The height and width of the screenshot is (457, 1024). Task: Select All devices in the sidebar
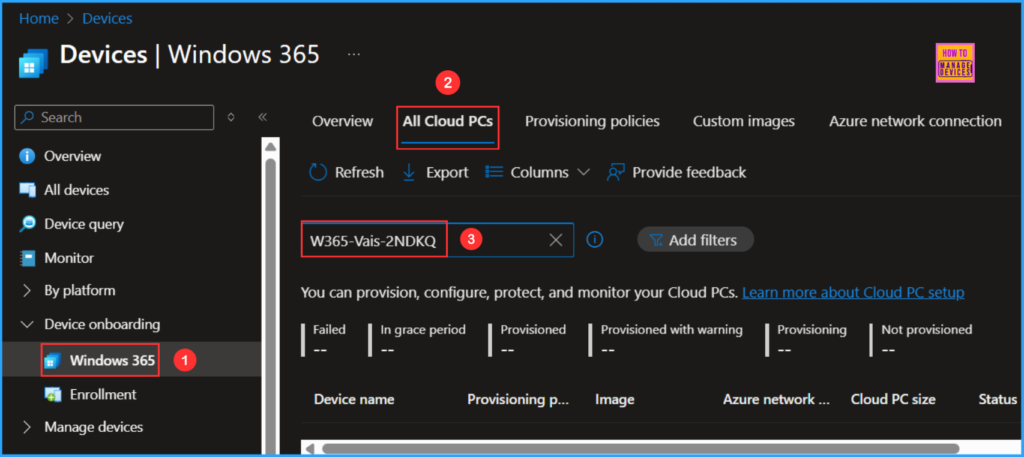[76, 190]
